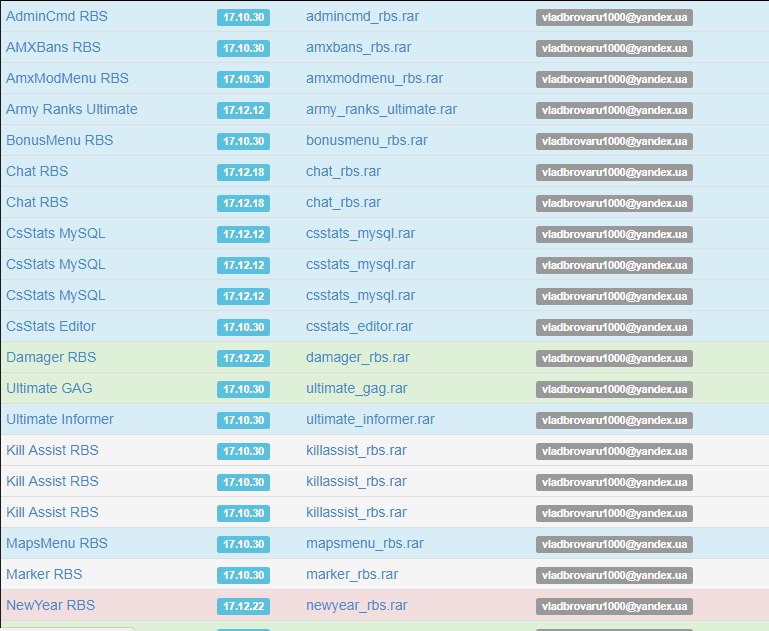Click version 17.12.12 in Army Ranks Ultimate row
The height and width of the screenshot is (631, 769).
pos(243,110)
